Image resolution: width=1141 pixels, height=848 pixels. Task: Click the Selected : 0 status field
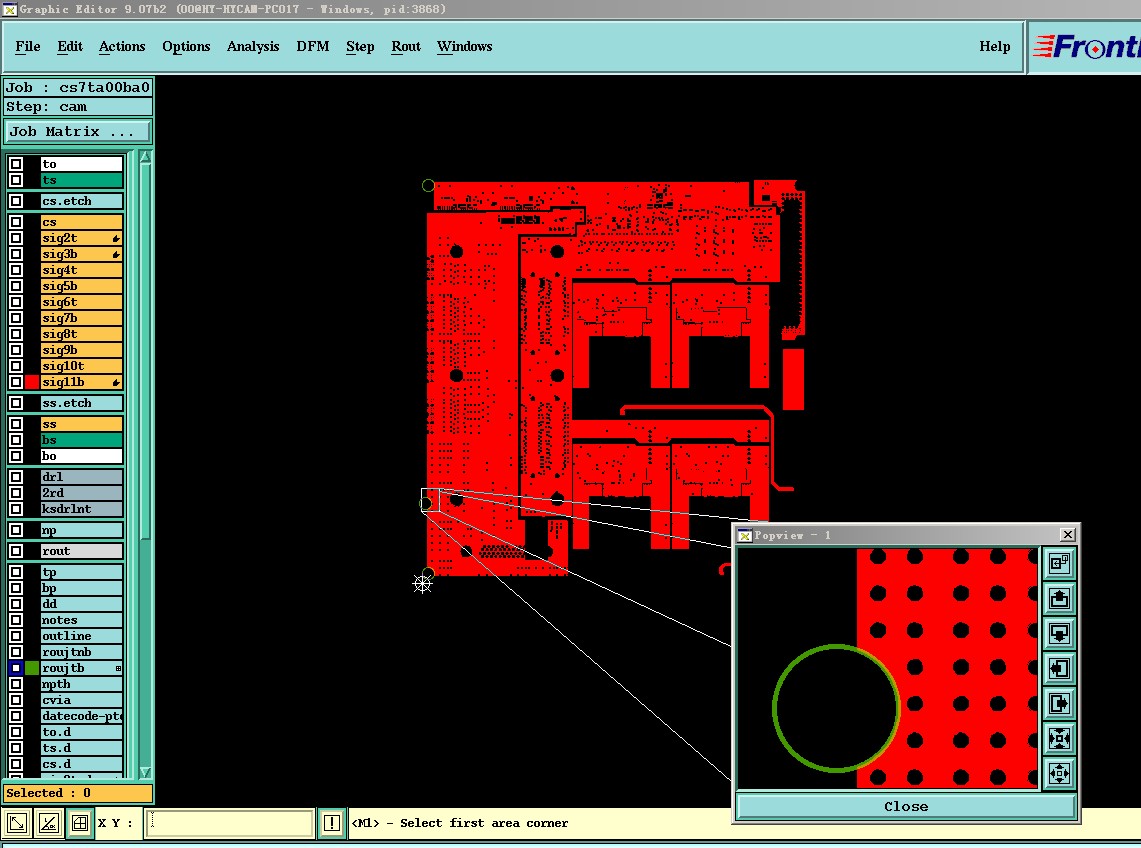(x=78, y=793)
